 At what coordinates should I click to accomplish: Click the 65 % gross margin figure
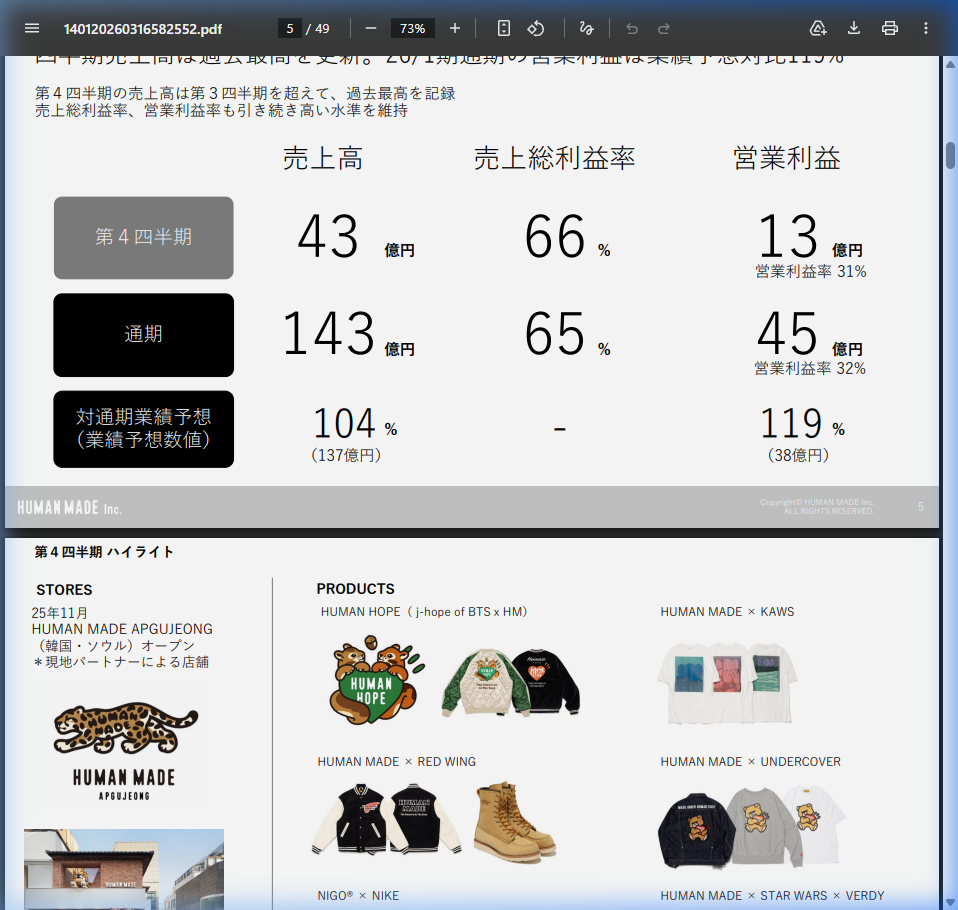click(568, 334)
